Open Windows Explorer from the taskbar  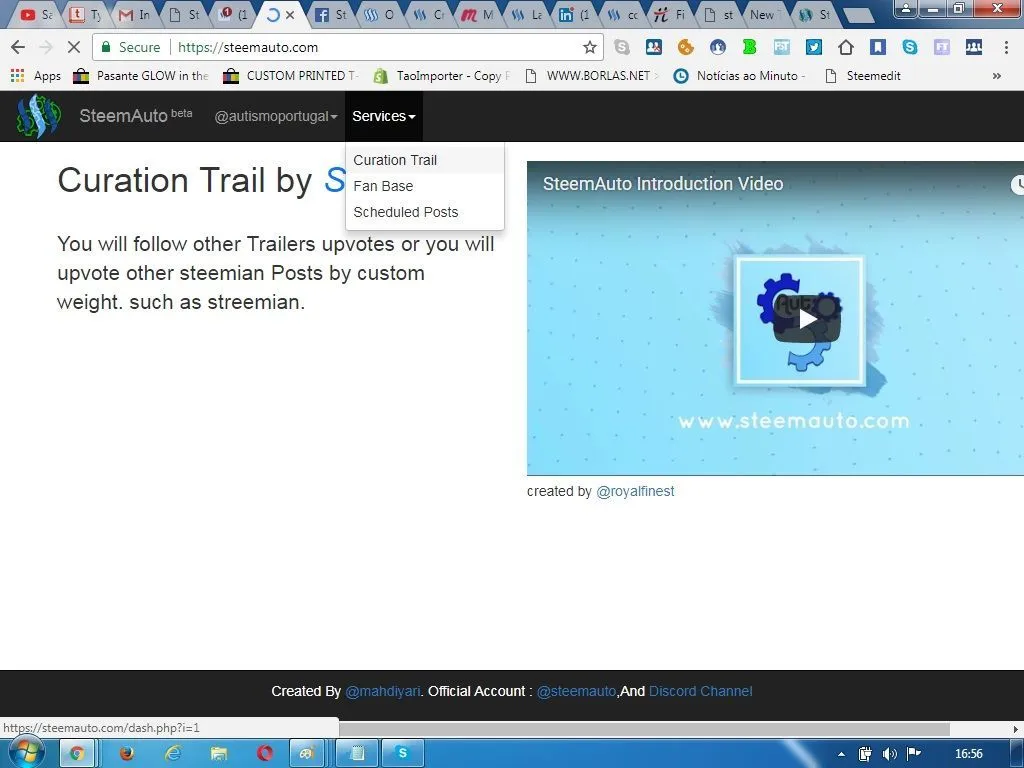coord(219,754)
